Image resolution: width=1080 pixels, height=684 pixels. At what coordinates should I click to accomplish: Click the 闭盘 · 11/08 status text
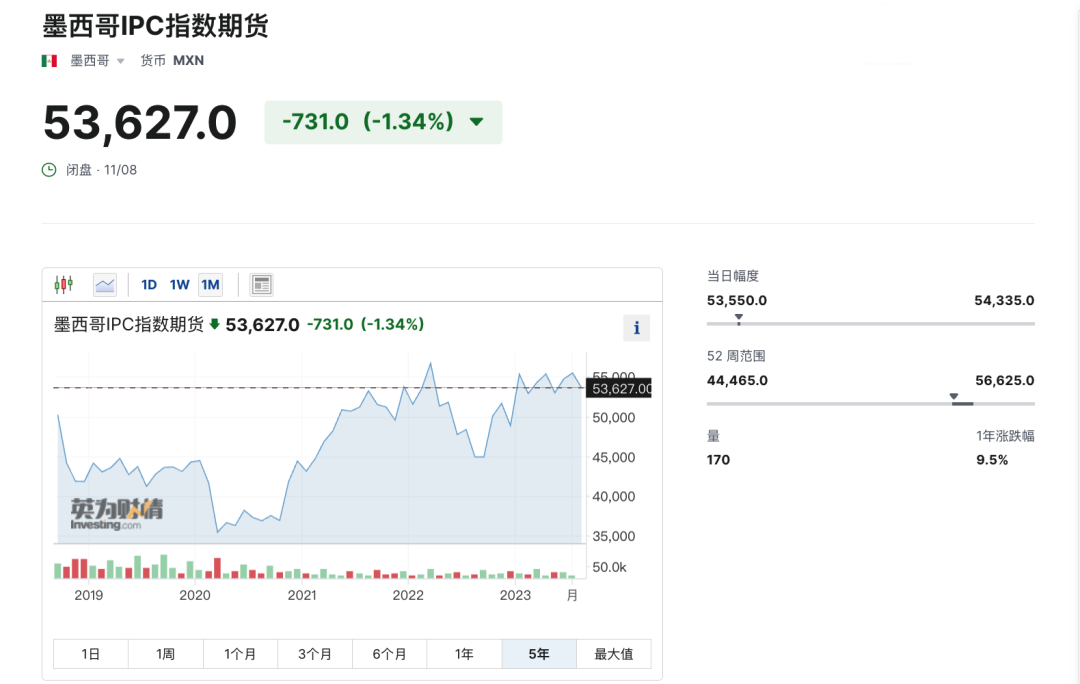(x=101, y=169)
